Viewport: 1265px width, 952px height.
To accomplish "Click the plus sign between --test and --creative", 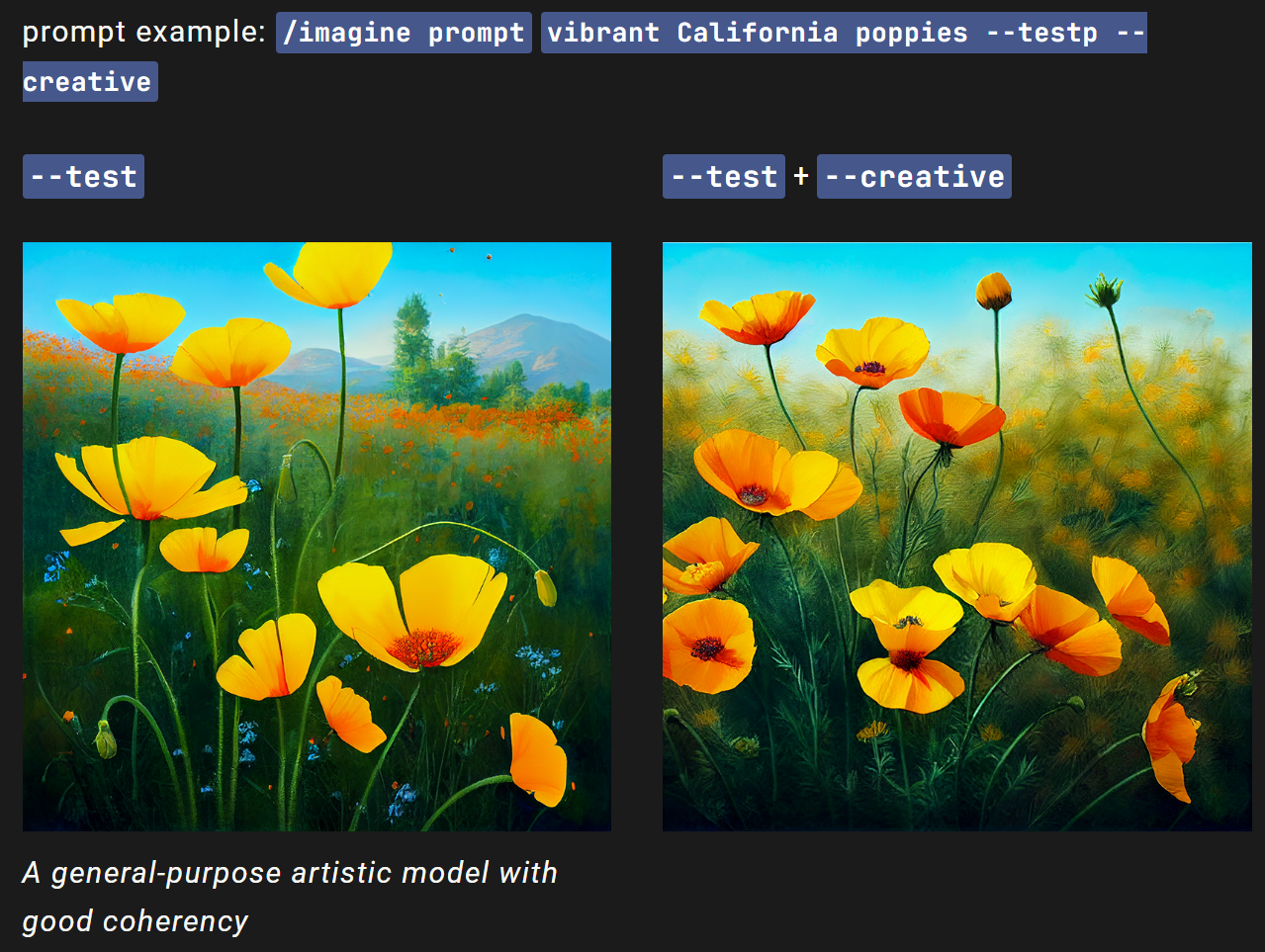I will 801,177.
